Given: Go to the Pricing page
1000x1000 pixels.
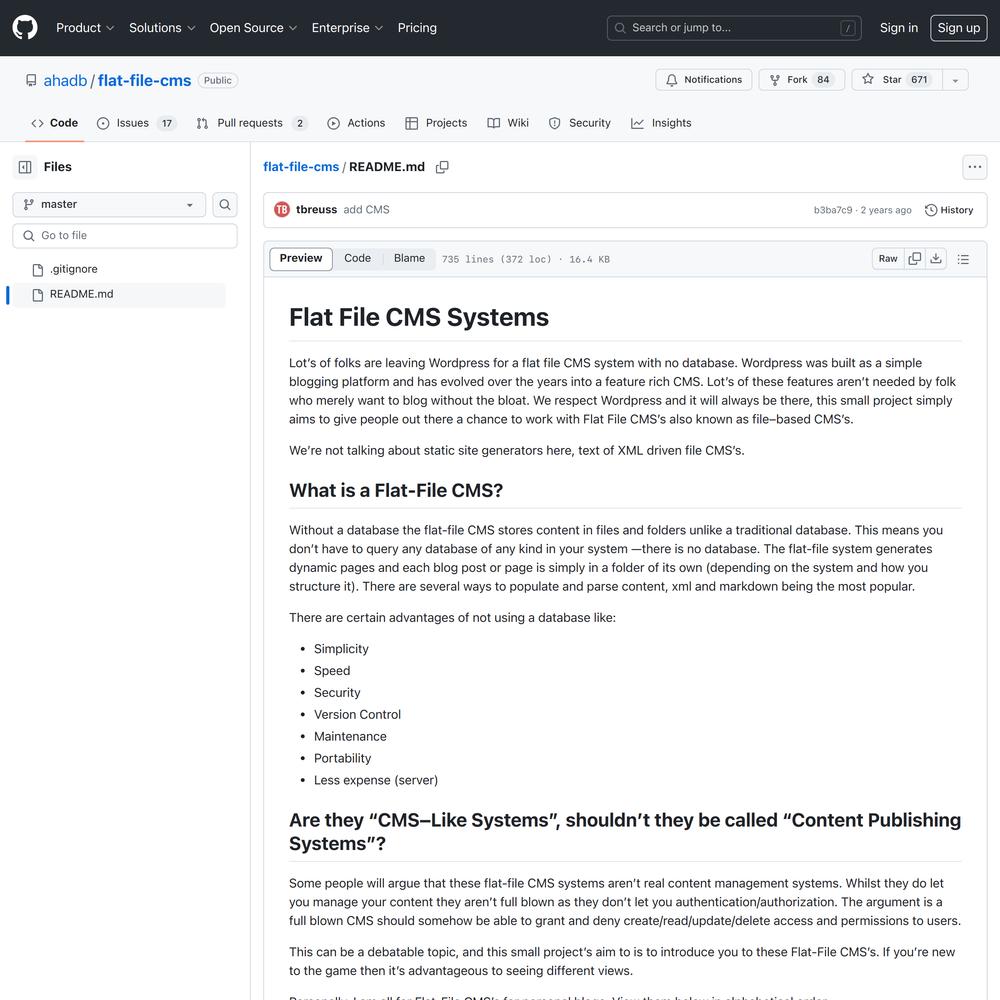Looking at the screenshot, I should tap(417, 28).
